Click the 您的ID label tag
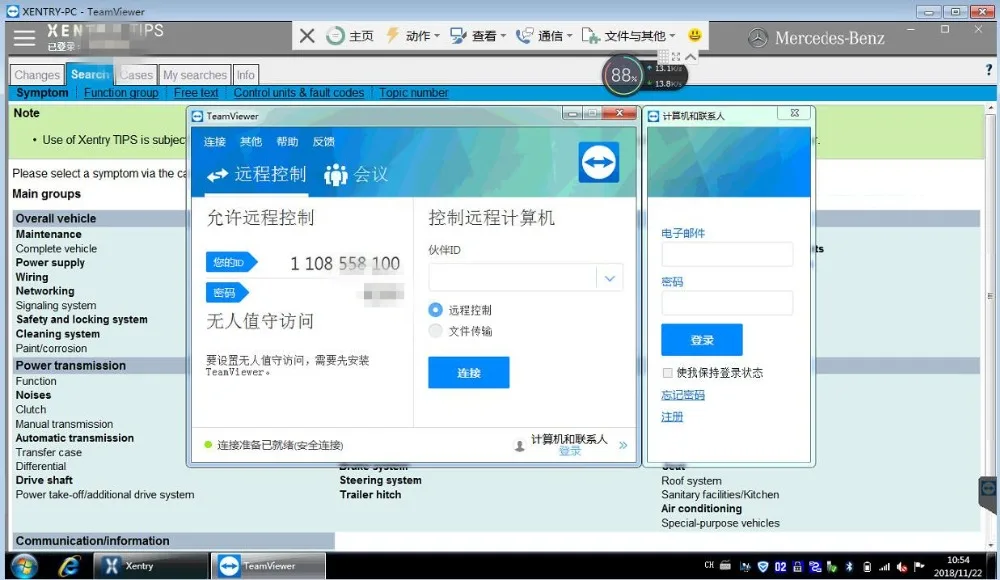Screen dimensions: 1000x580 [230, 262]
